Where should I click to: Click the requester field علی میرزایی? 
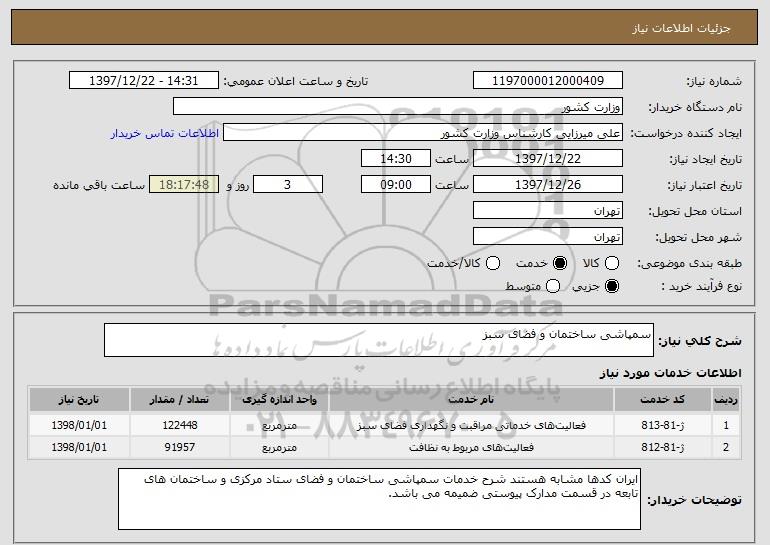(x=423, y=133)
